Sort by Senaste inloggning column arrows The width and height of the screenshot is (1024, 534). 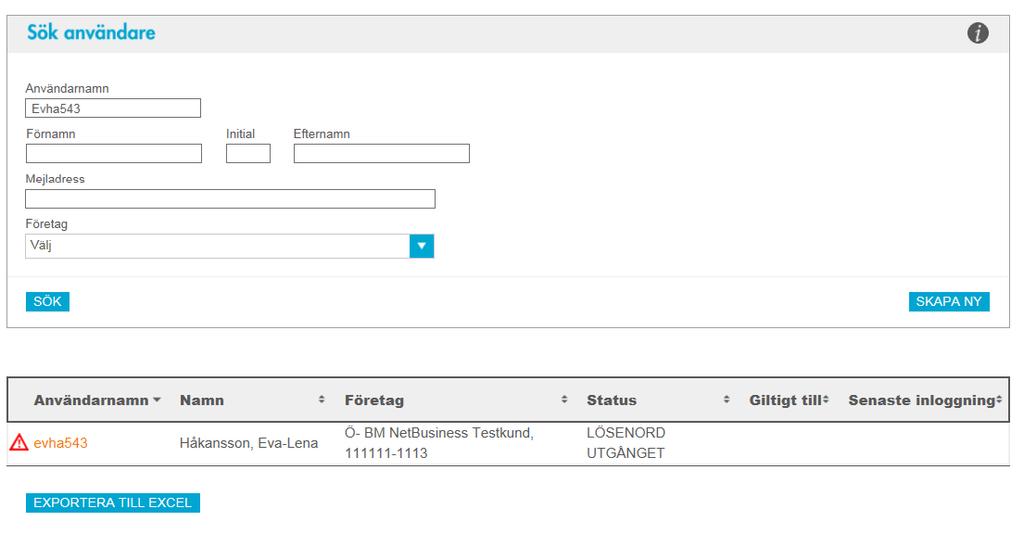coord(999,400)
